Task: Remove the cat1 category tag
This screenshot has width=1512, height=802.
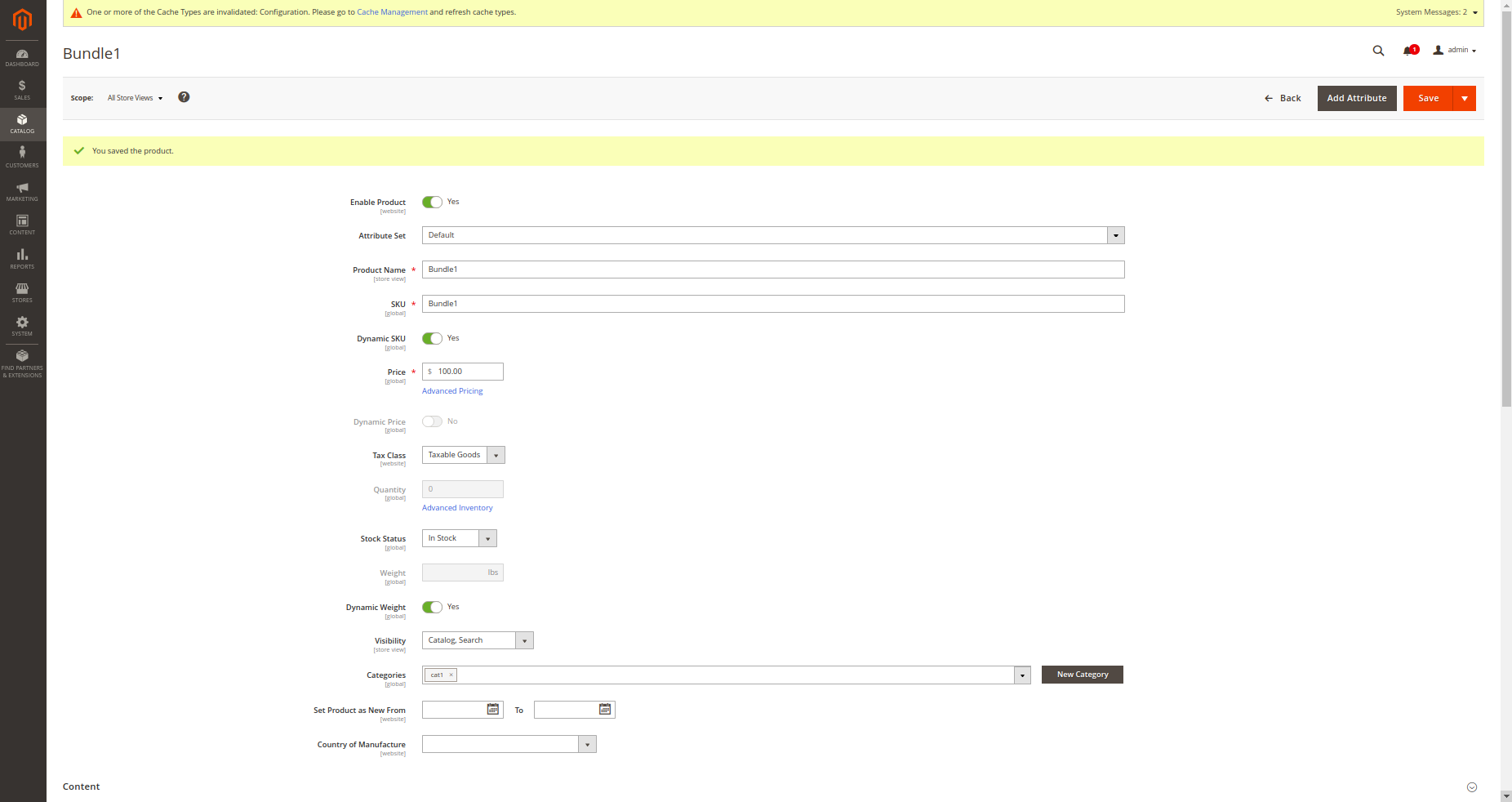Action: [x=451, y=675]
